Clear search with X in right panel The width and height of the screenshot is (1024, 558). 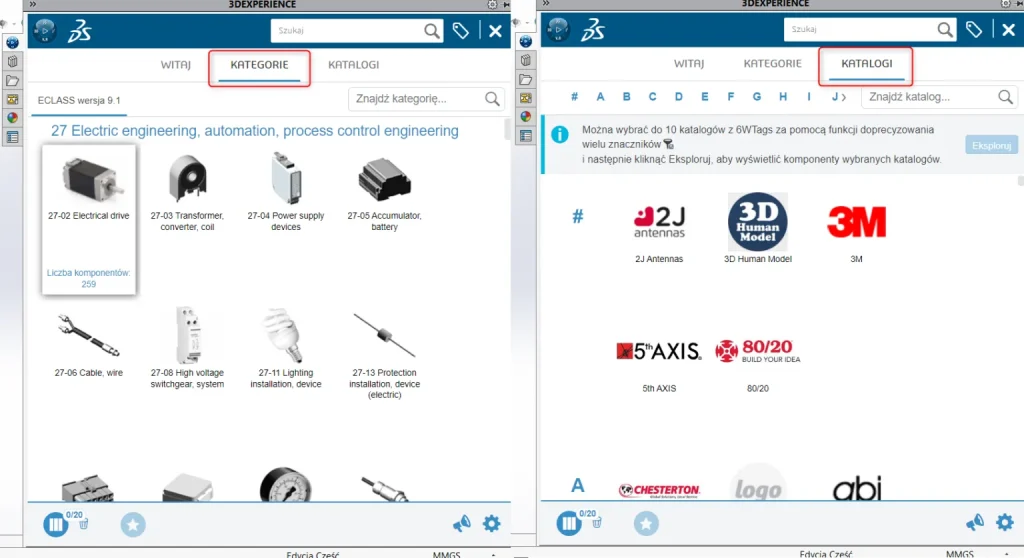(1009, 29)
